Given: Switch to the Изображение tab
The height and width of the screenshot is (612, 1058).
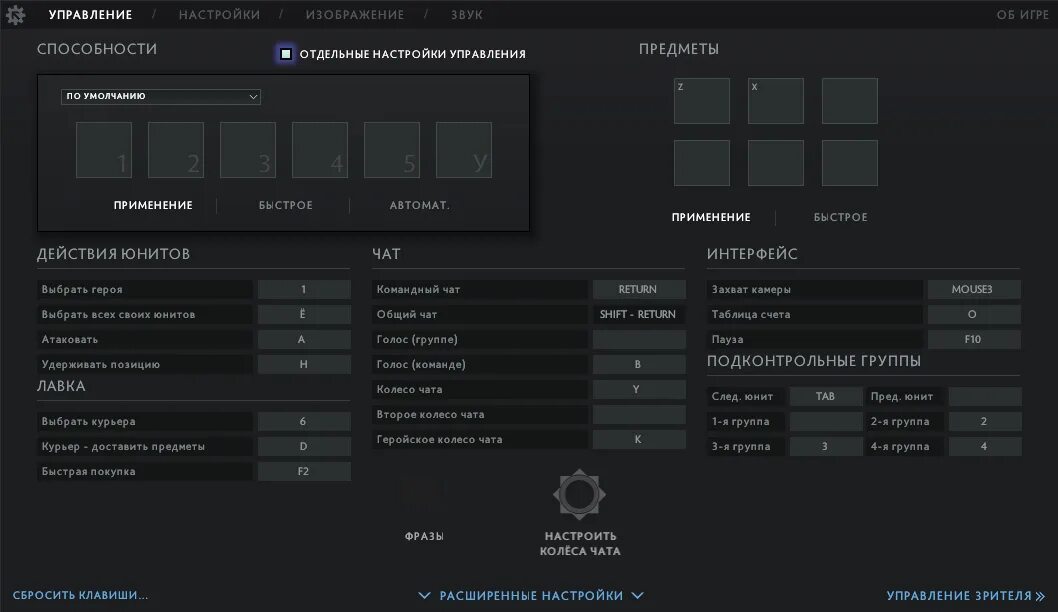Looking at the screenshot, I should point(355,15).
